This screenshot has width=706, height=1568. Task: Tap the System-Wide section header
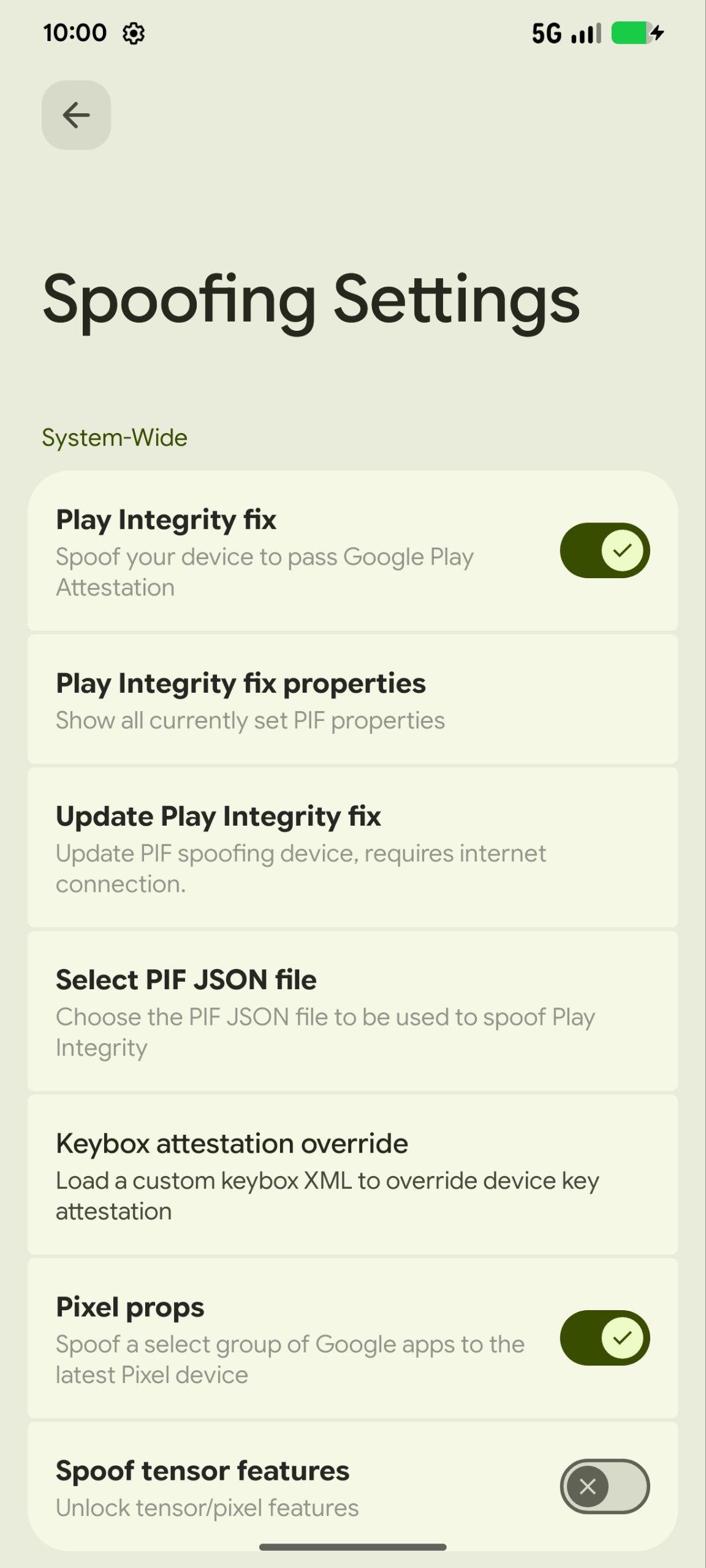(x=115, y=438)
